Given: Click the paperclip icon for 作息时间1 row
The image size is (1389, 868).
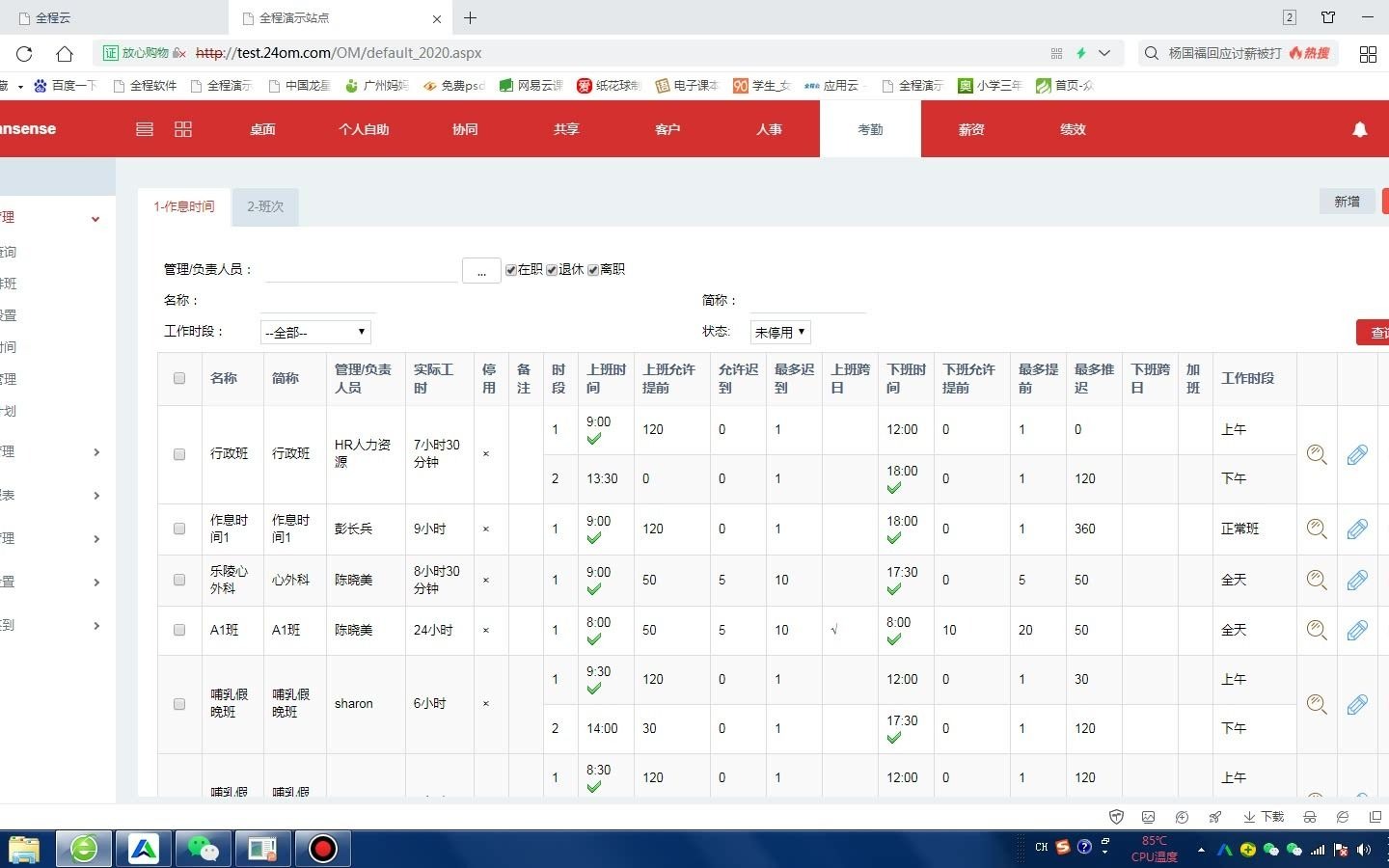Looking at the screenshot, I should (1357, 529).
